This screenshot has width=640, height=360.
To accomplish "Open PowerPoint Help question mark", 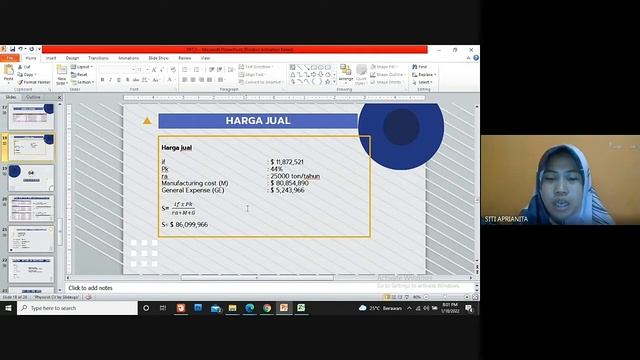I will [x=476, y=58].
